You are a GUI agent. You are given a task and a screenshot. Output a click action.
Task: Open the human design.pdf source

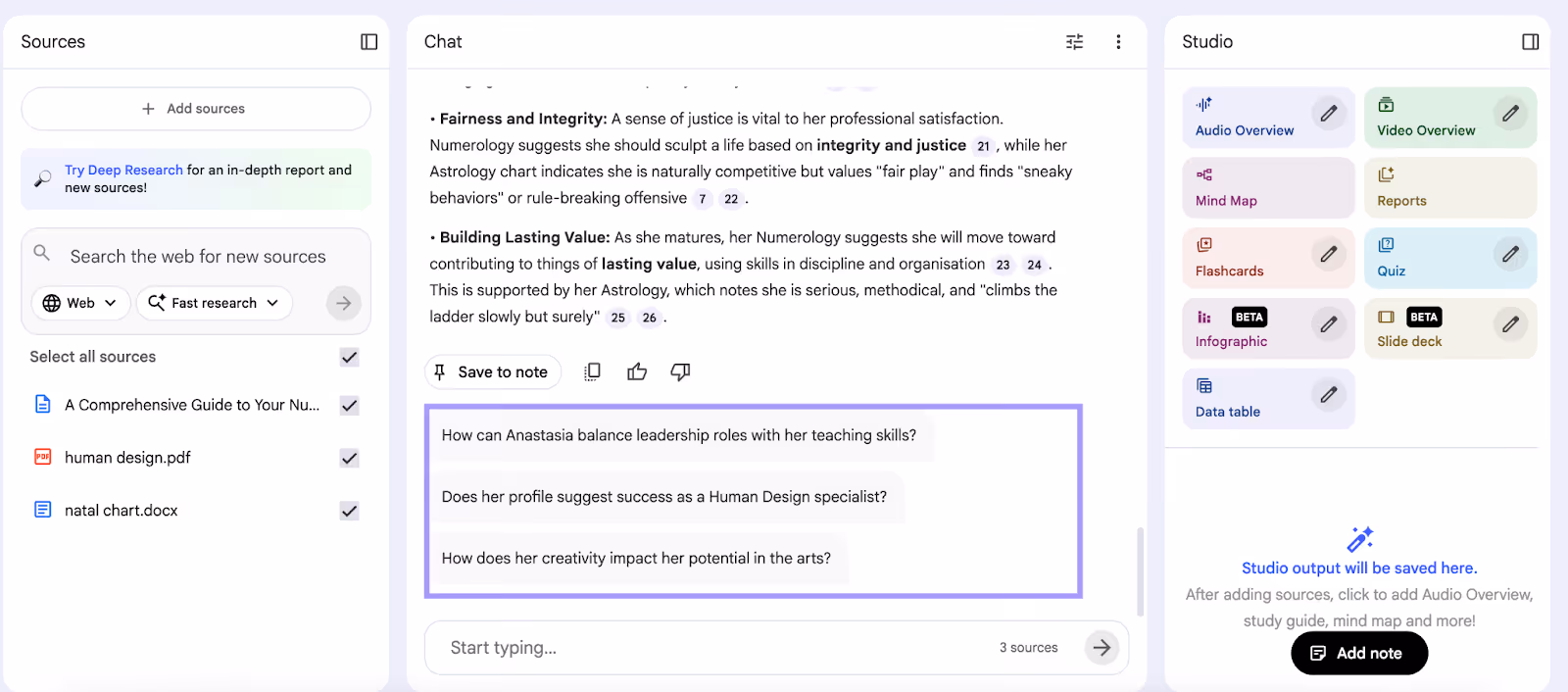[127, 458]
